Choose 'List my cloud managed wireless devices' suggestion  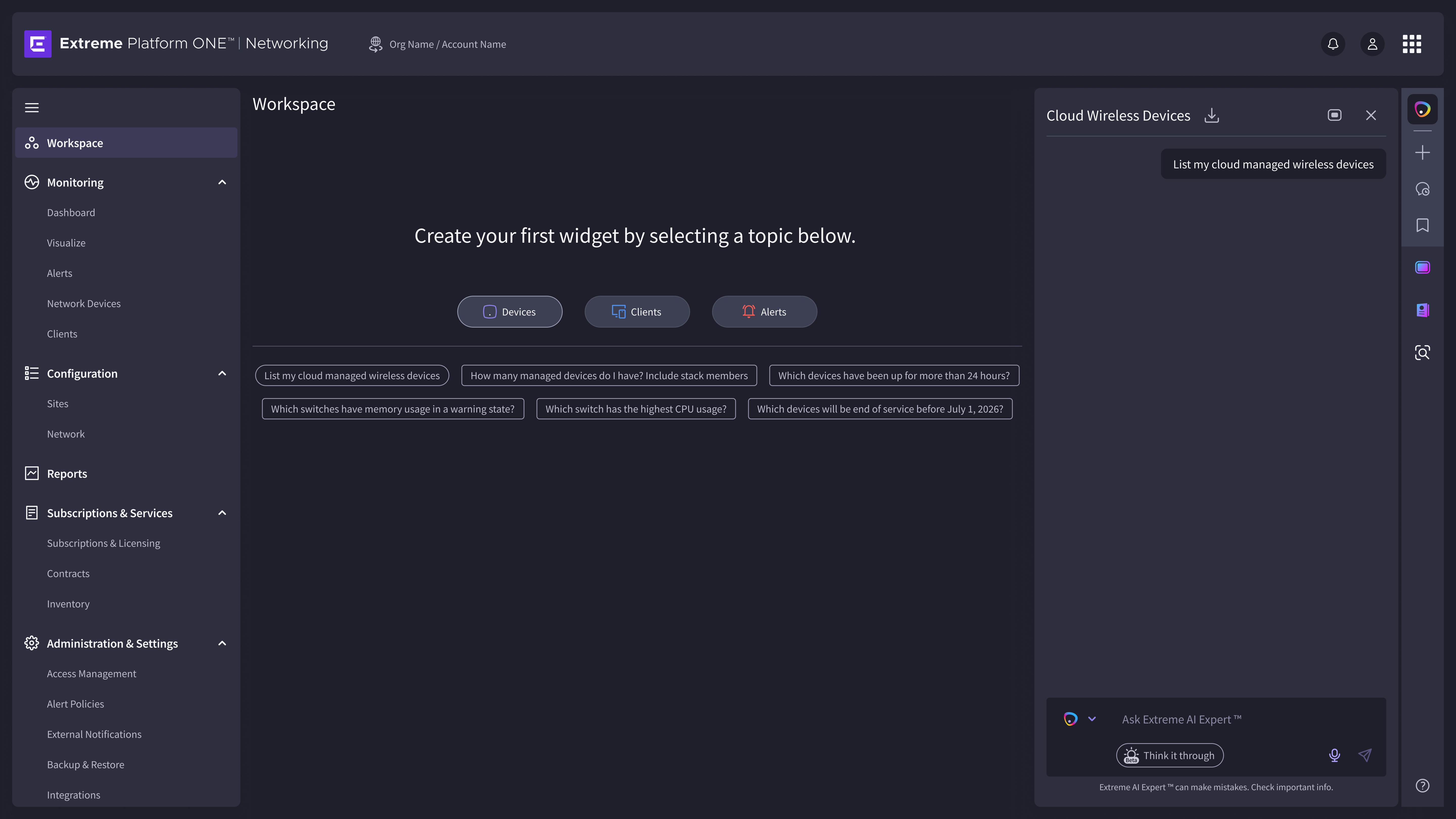click(x=352, y=375)
